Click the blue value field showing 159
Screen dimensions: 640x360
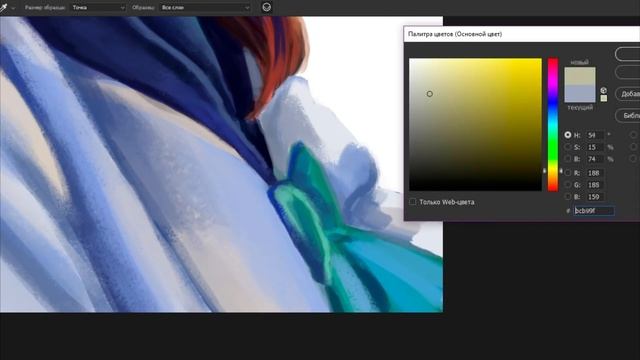coord(595,197)
